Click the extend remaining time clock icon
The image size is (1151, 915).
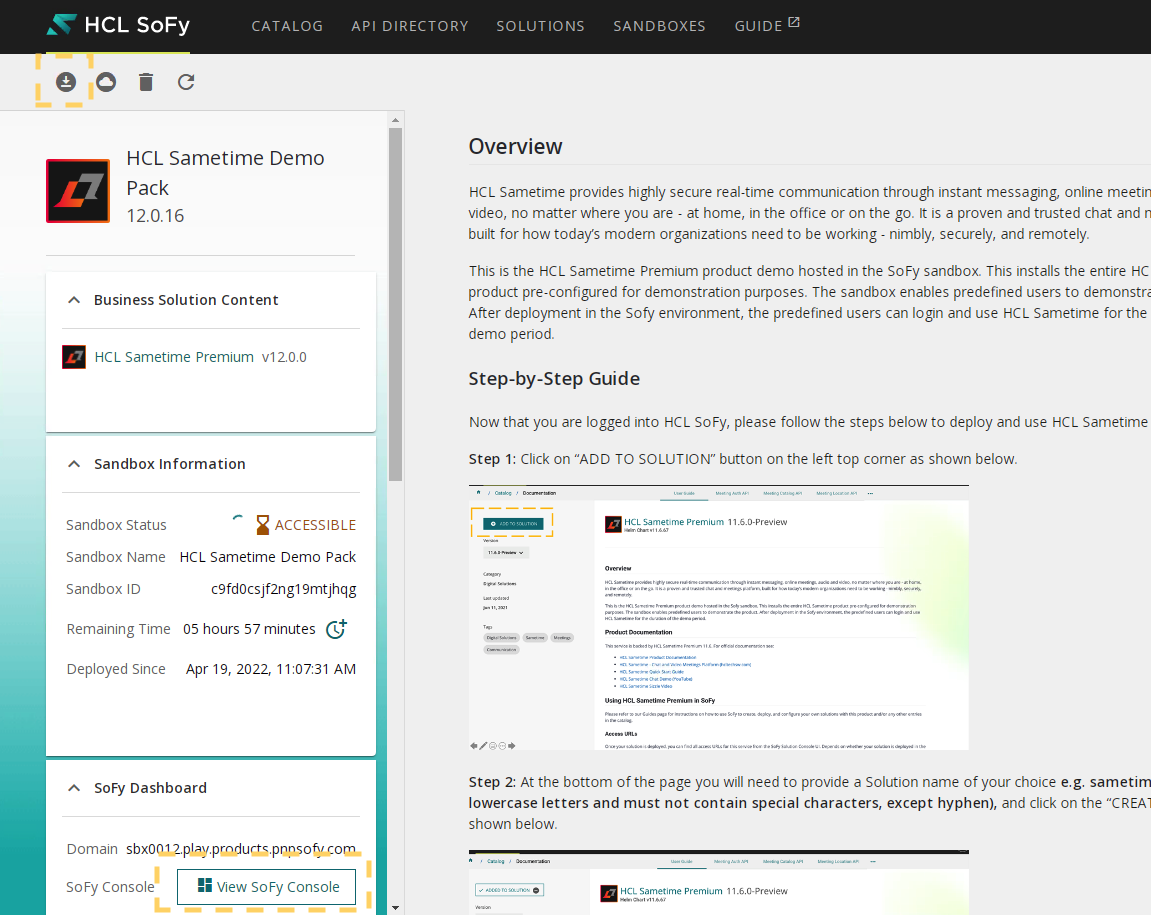(336, 629)
